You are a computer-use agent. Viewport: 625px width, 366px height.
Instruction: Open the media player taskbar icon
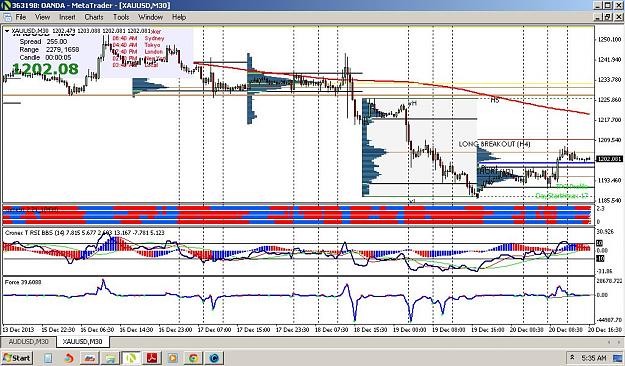[173, 358]
